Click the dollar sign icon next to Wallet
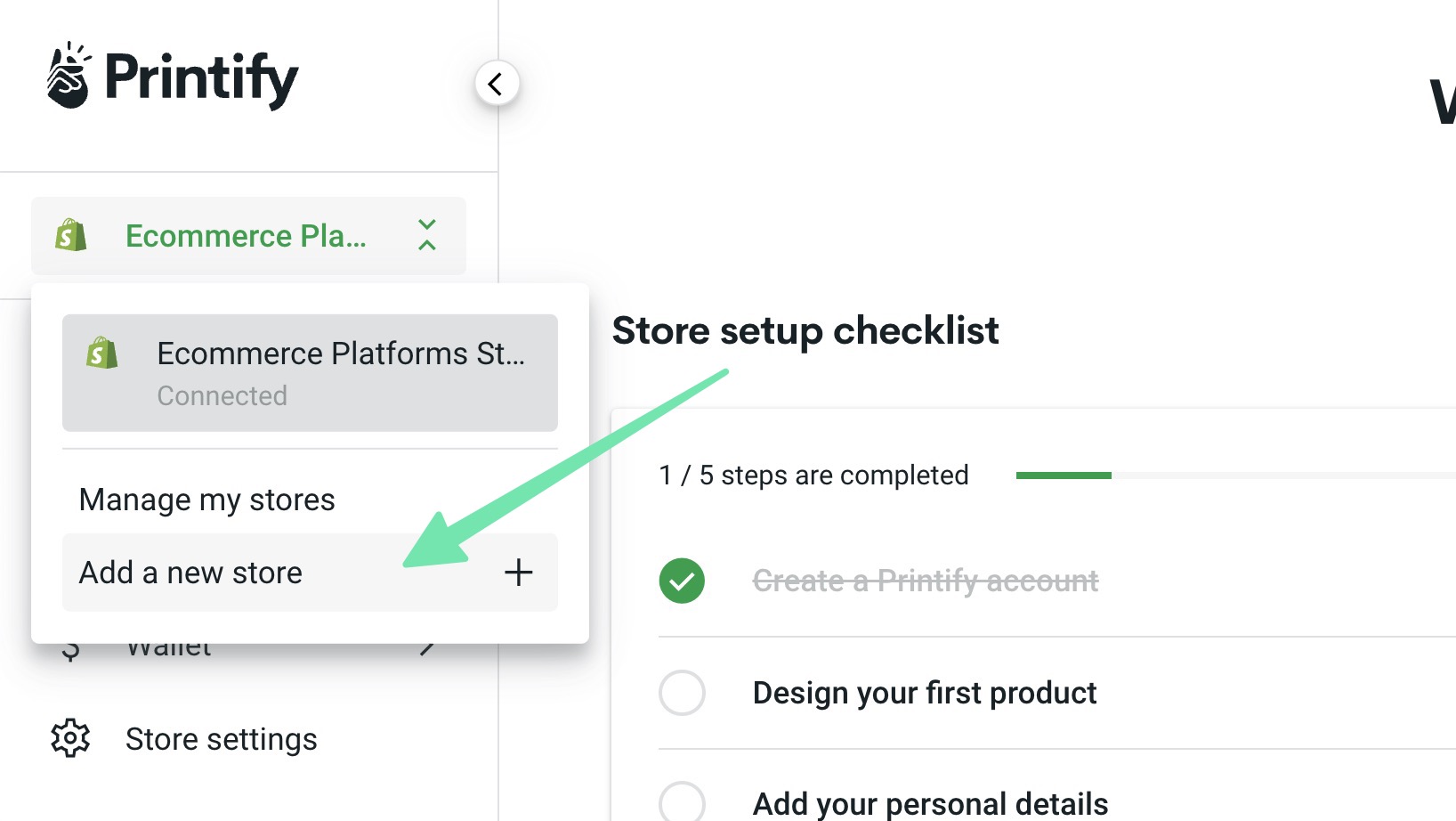The image size is (1456, 821). click(70, 646)
